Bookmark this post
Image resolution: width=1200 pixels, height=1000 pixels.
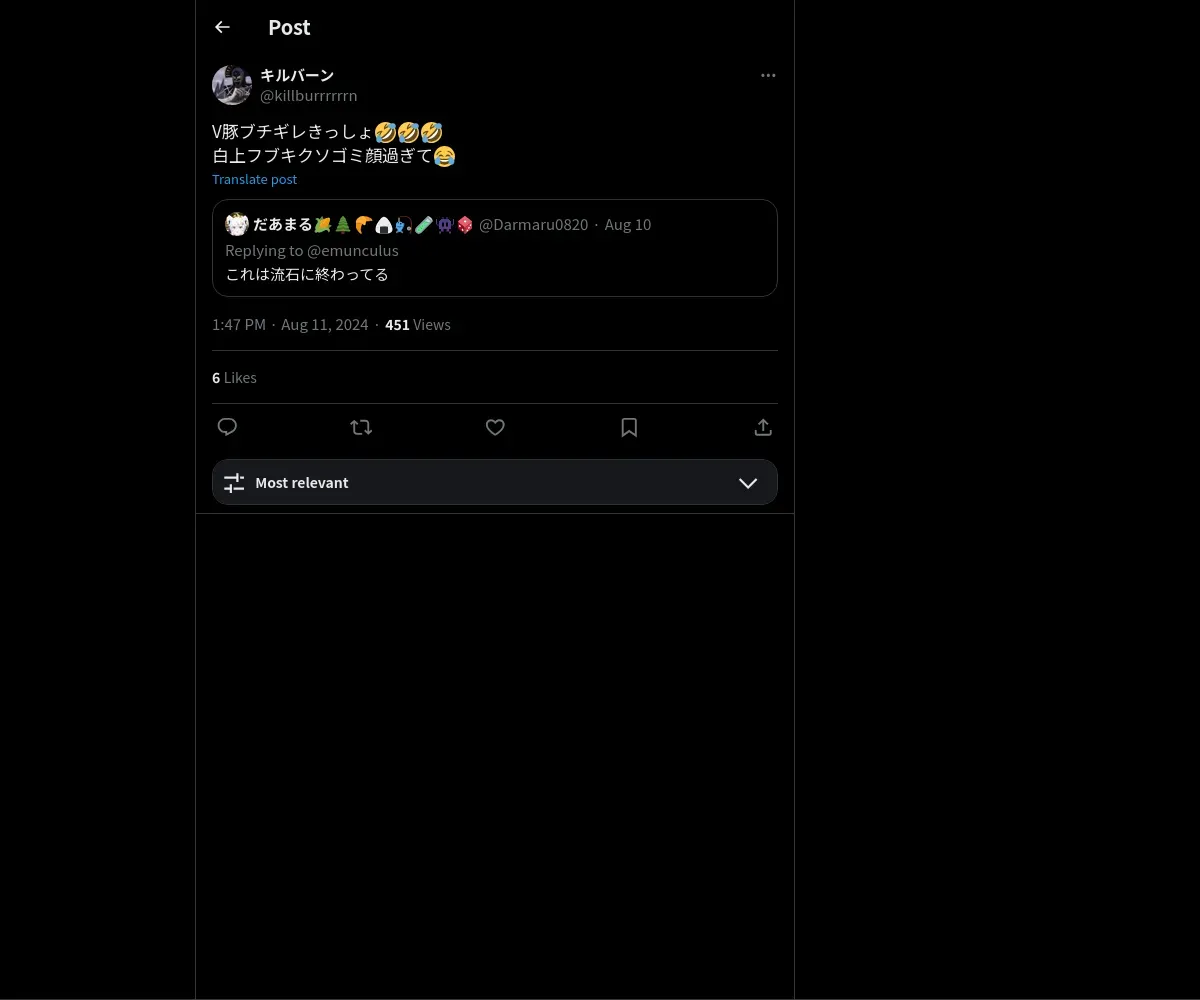point(629,427)
